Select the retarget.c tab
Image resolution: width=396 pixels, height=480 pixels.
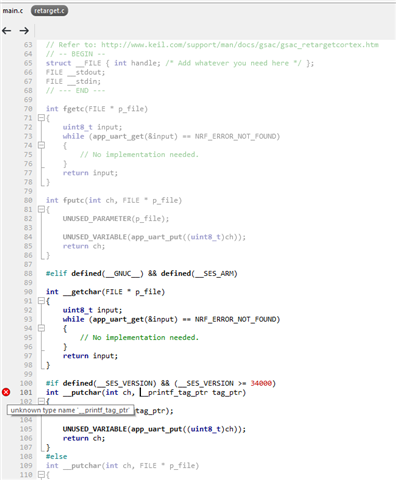tap(49, 11)
